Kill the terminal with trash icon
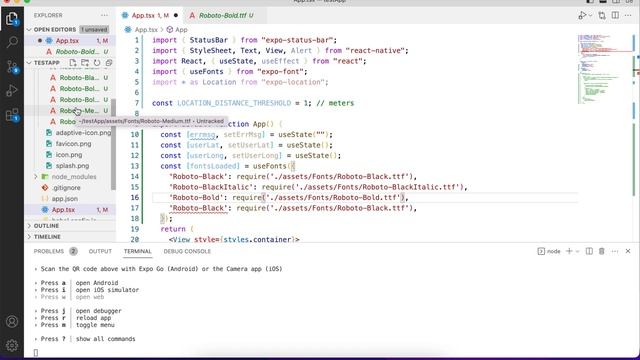Viewport: 640px width, 360px height. pos(602,251)
